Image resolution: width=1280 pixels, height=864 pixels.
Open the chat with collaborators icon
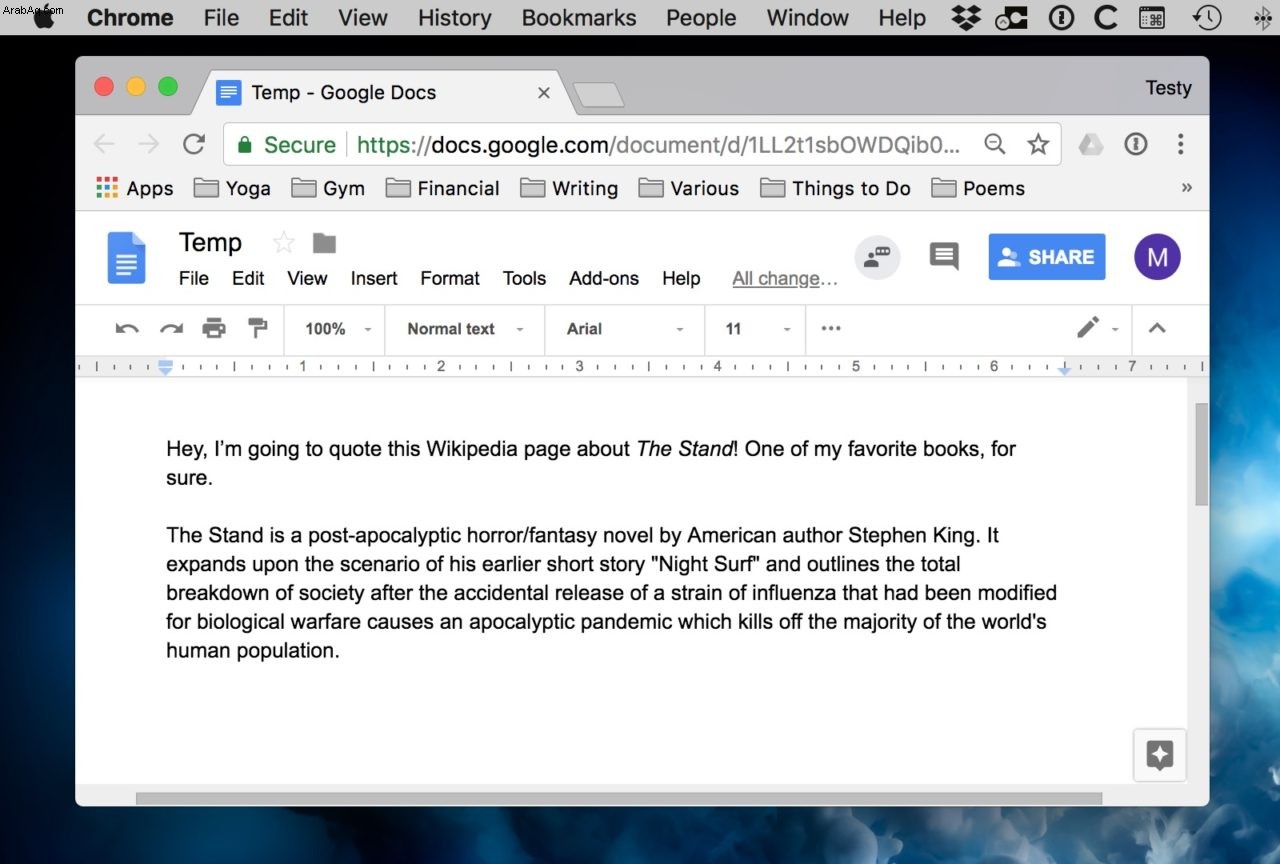click(x=877, y=257)
